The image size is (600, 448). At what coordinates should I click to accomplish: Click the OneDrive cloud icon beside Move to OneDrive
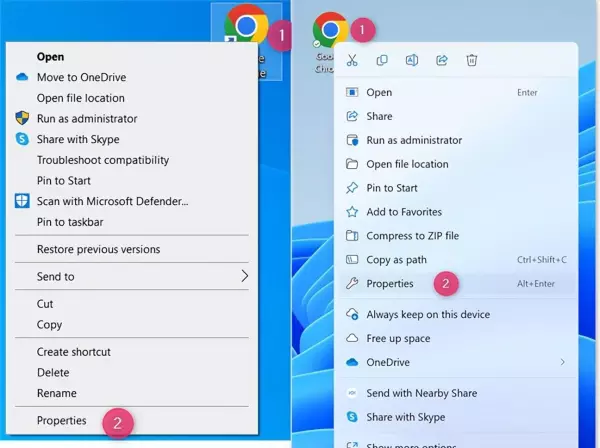[22, 77]
